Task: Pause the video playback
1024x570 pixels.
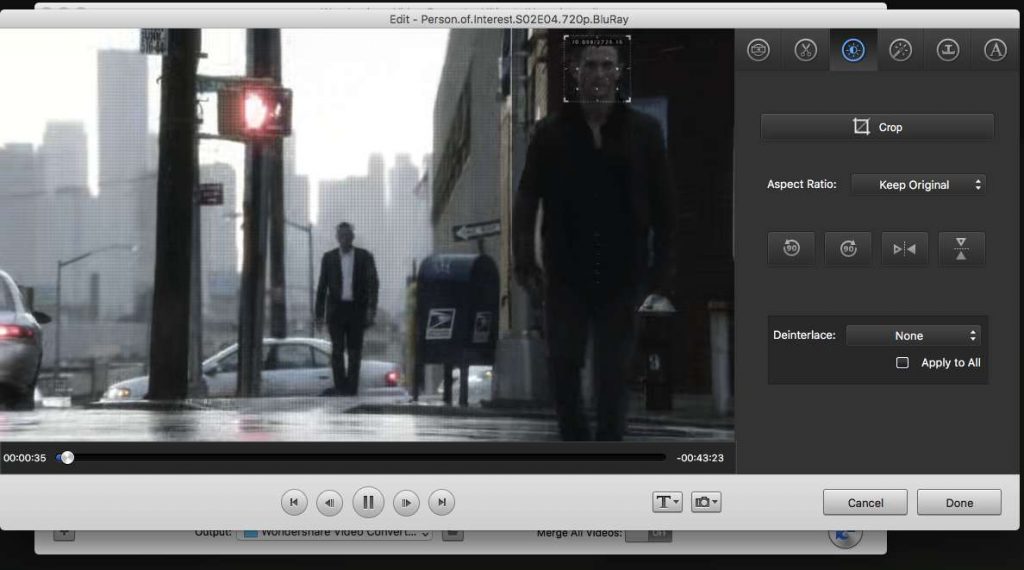Action: pyautogui.click(x=368, y=502)
